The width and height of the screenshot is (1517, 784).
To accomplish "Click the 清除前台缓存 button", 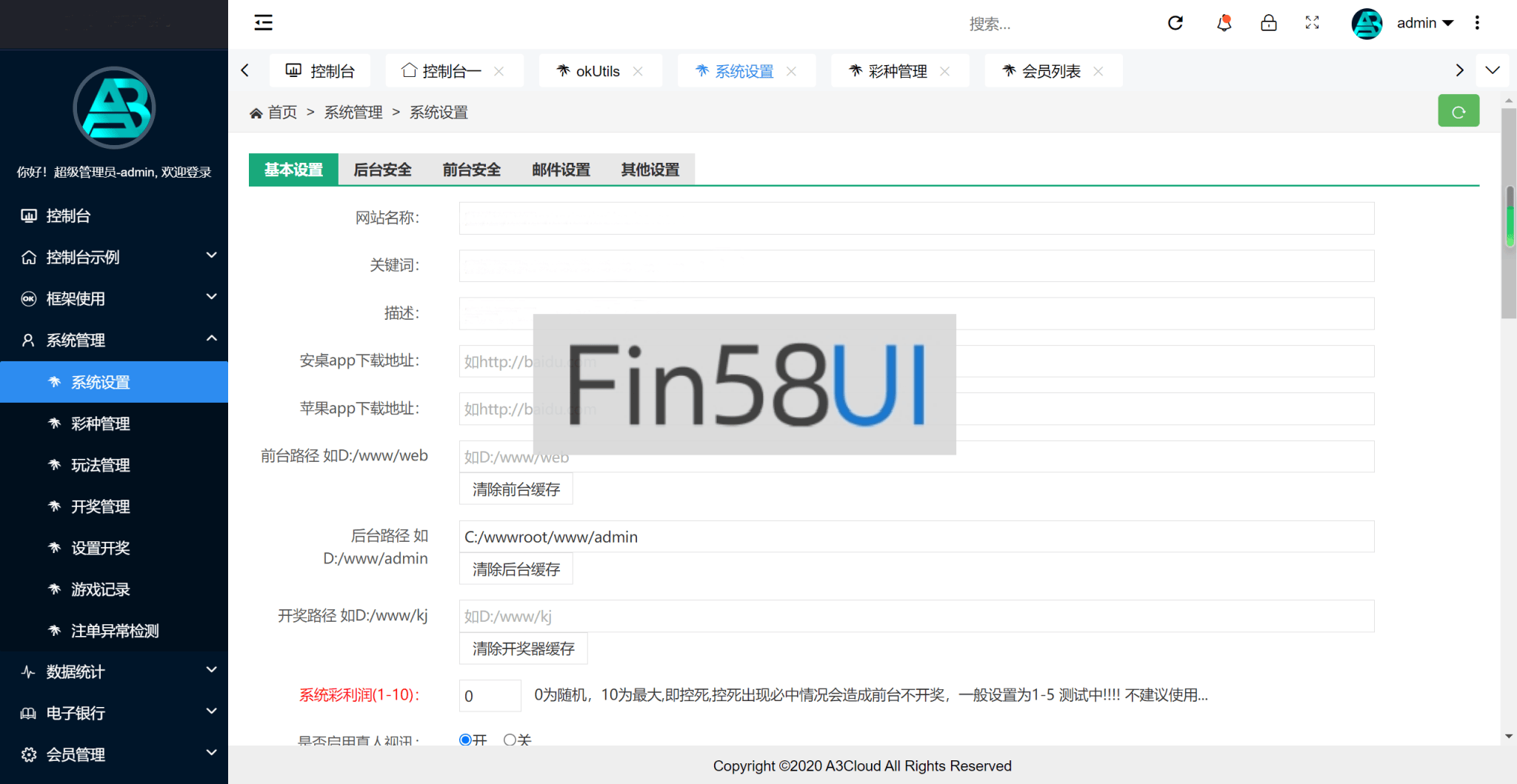I will pos(516,489).
